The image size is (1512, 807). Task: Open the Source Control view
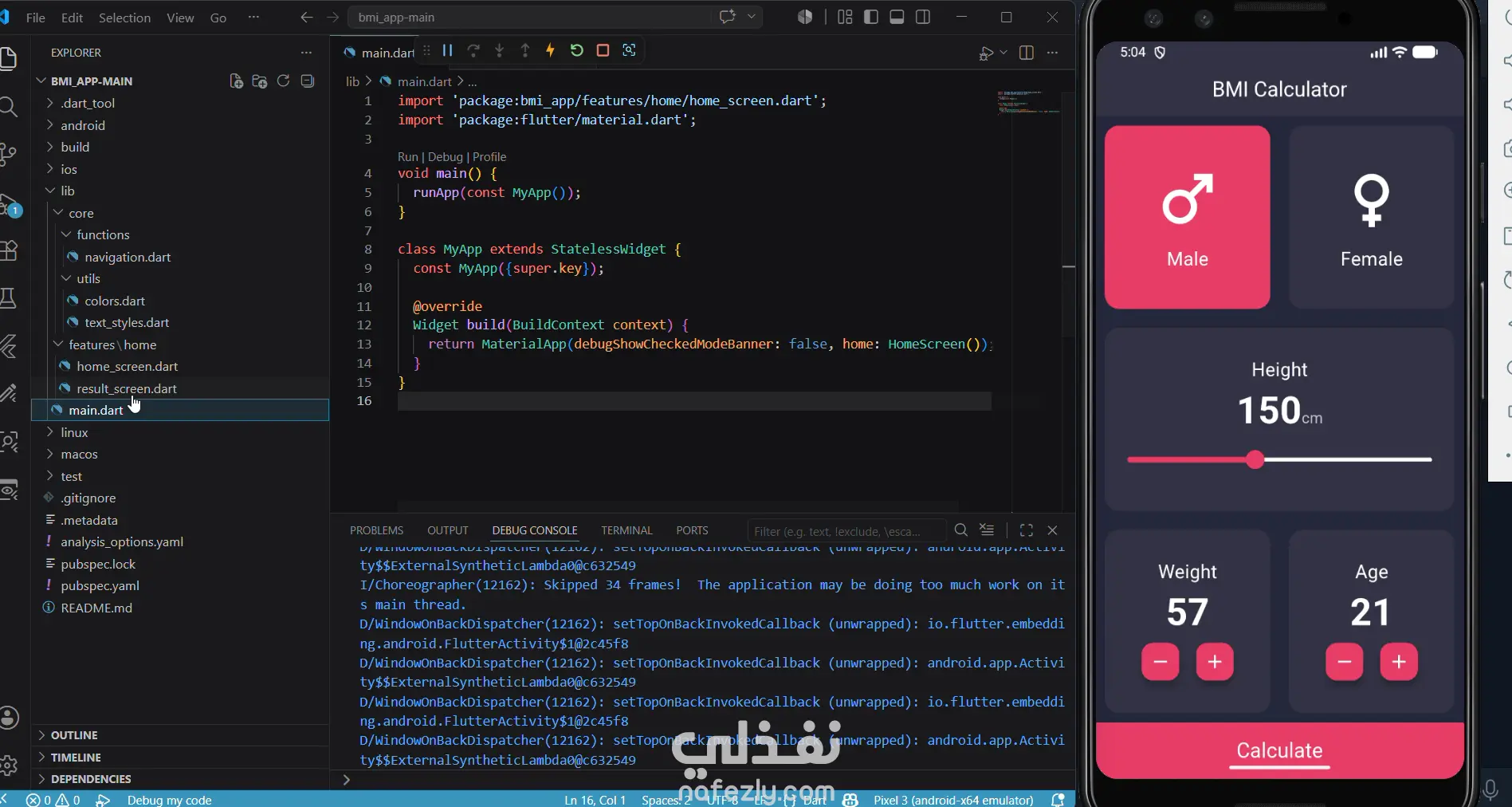point(9,153)
